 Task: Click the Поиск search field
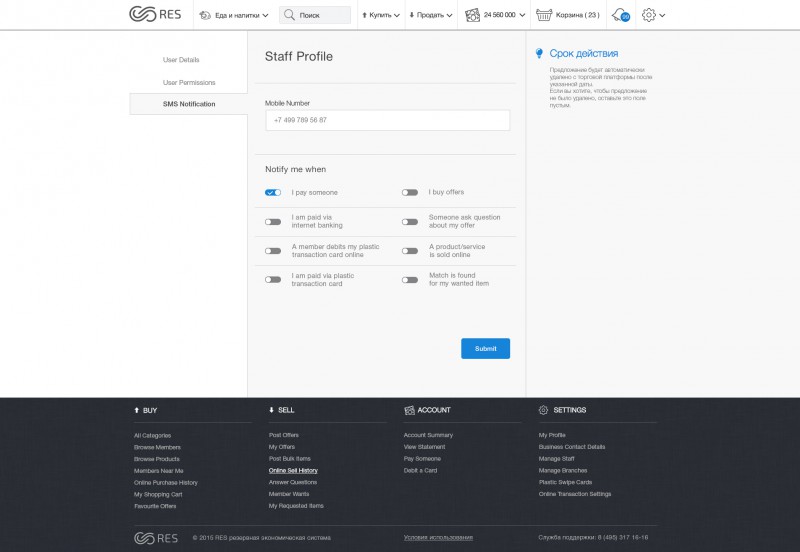click(x=315, y=15)
